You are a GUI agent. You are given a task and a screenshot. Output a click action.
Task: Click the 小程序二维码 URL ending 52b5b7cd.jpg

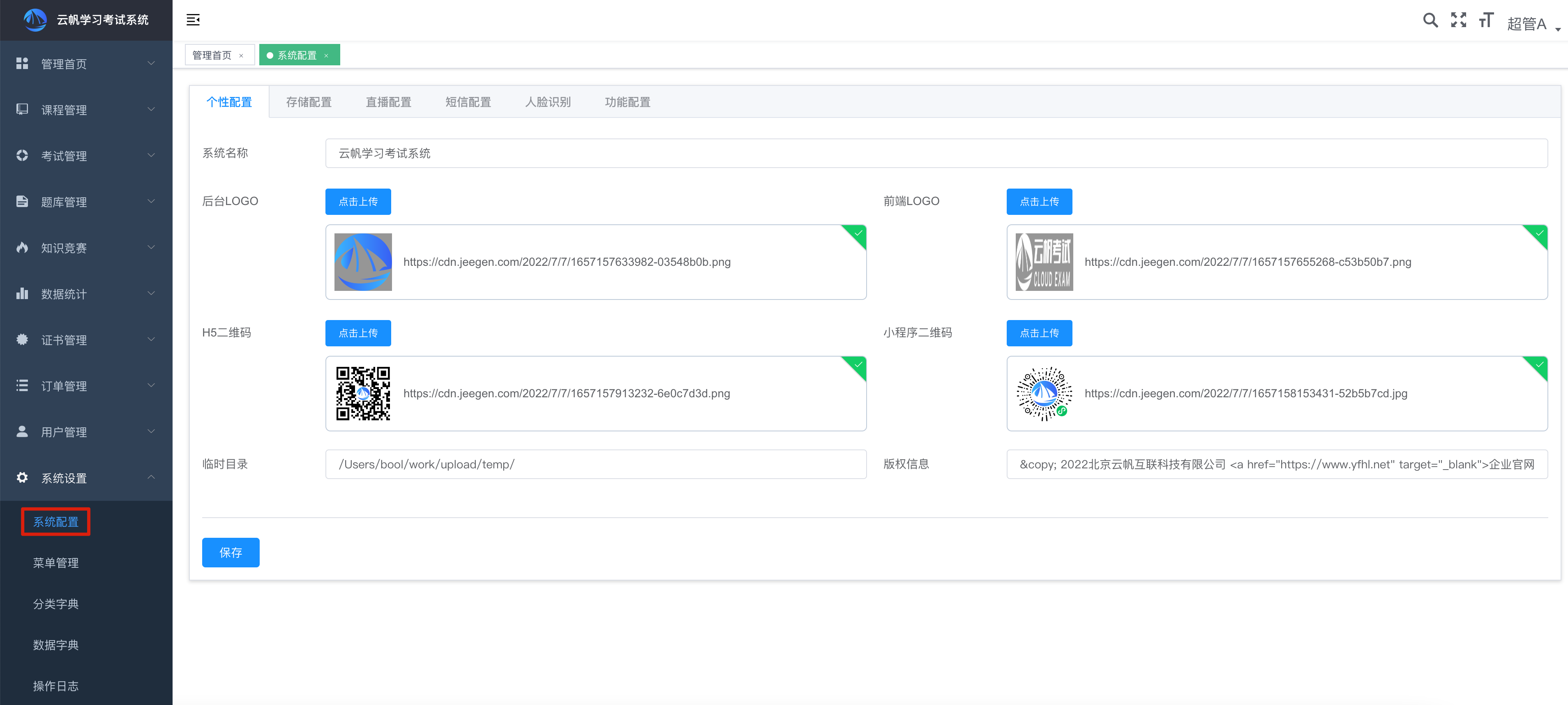(1246, 393)
